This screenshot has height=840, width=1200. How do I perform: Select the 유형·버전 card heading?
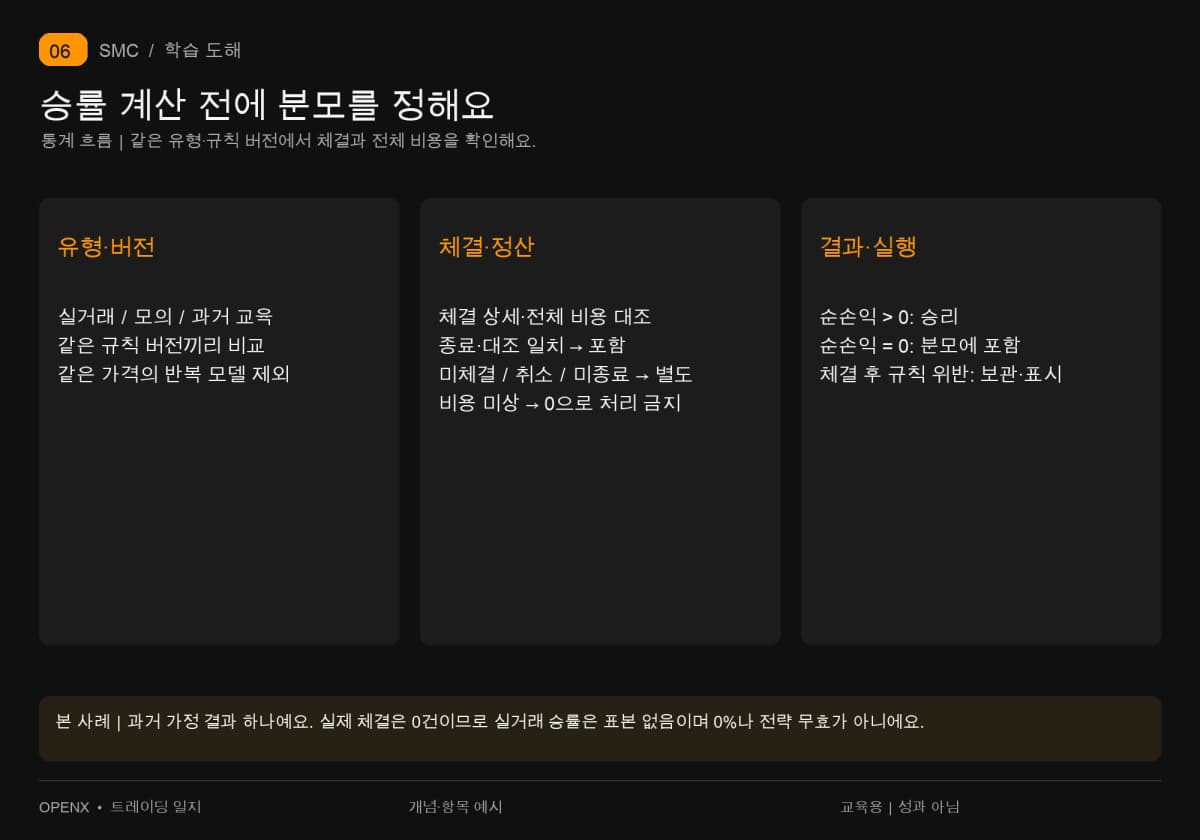point(106,247)
